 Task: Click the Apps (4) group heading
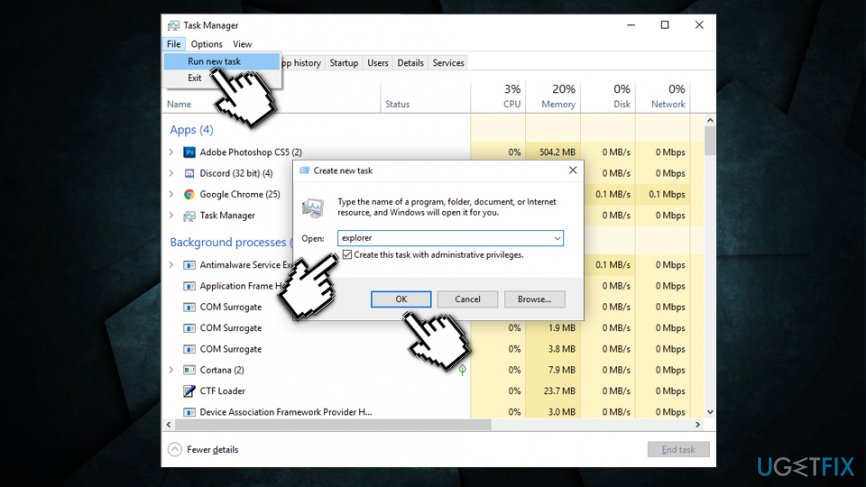point(191,130)
